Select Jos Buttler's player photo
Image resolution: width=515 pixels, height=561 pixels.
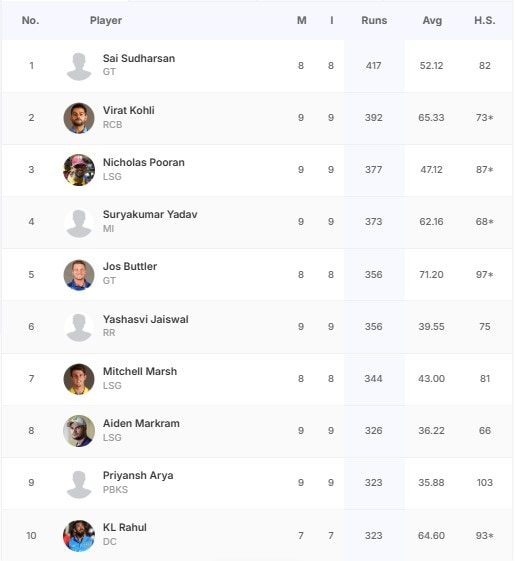pos(79,275)
